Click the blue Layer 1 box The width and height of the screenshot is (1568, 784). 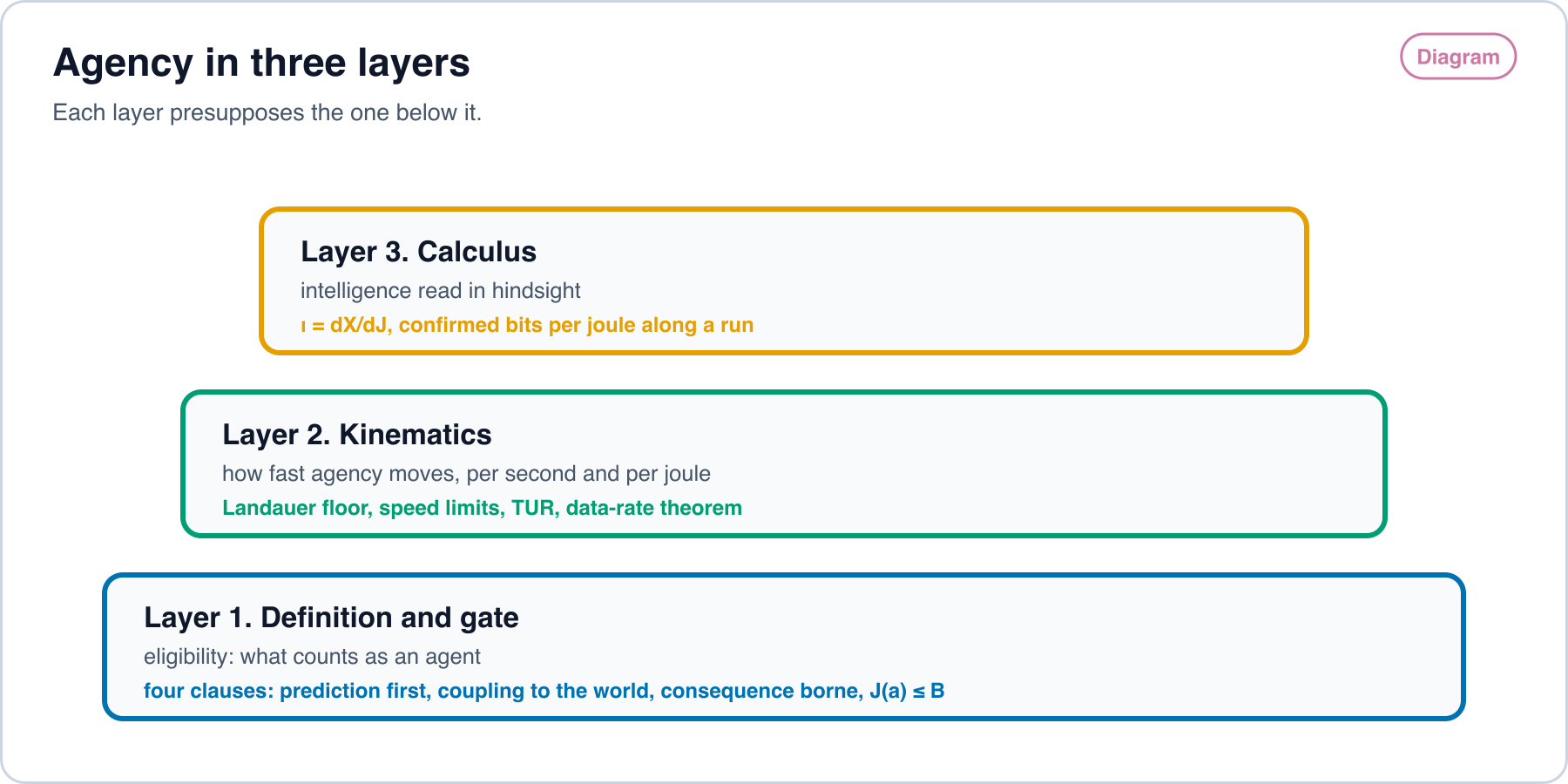(784, 646)
